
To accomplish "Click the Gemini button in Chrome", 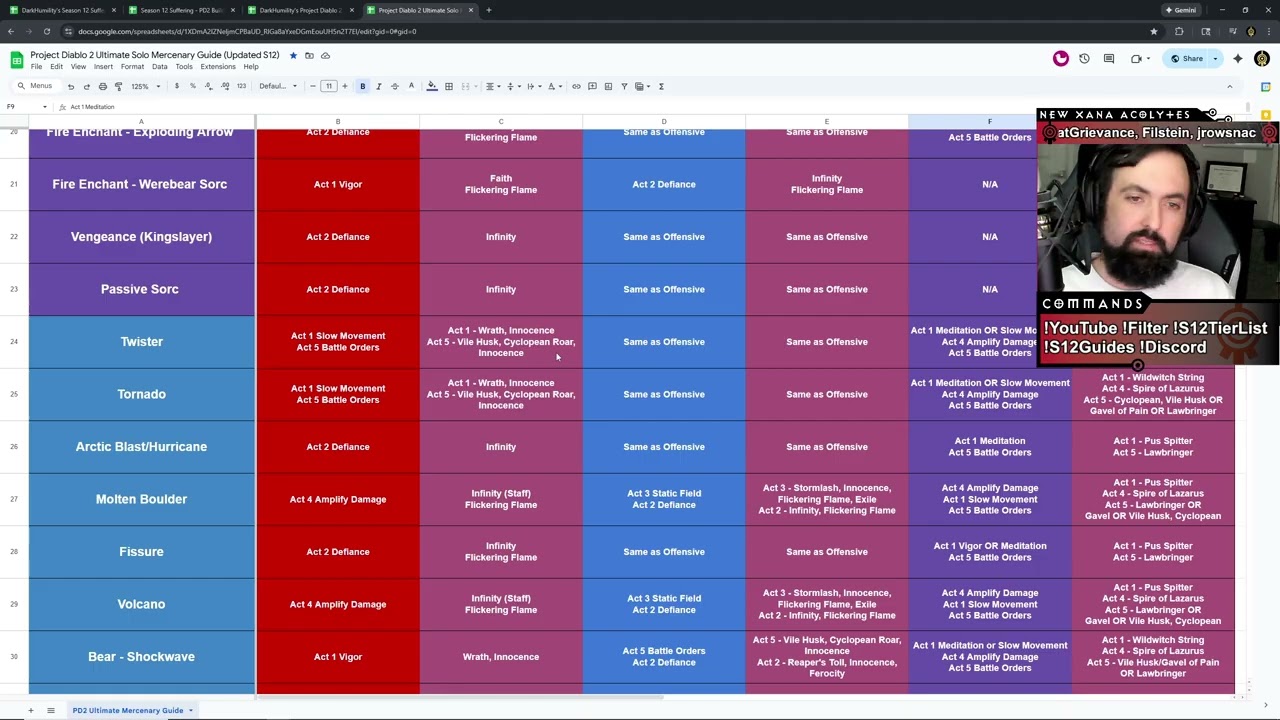I will click(1180, 10).
